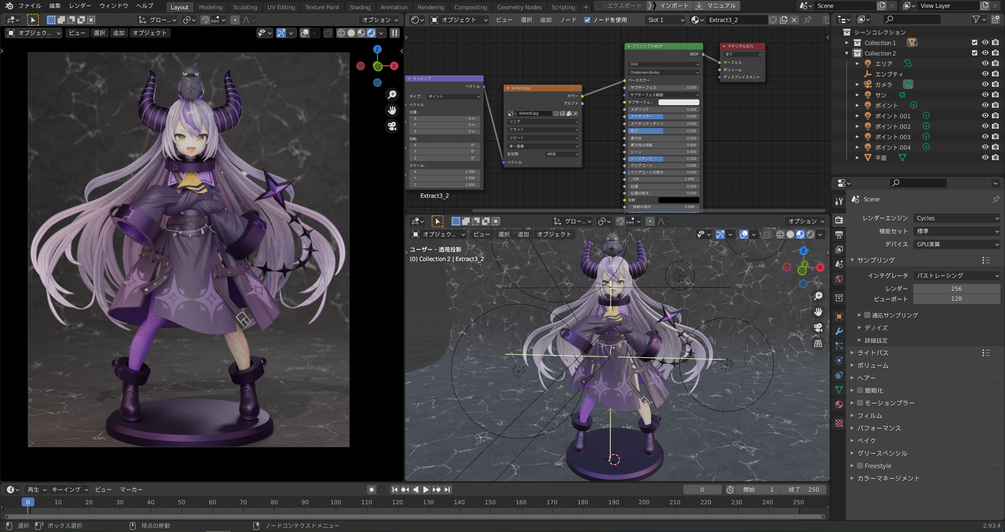Image resolution: width=1005 pixels, height=532 pixels.
Task: Open the デバイス GPU演算 dropdown
Action: pos(956,244)
